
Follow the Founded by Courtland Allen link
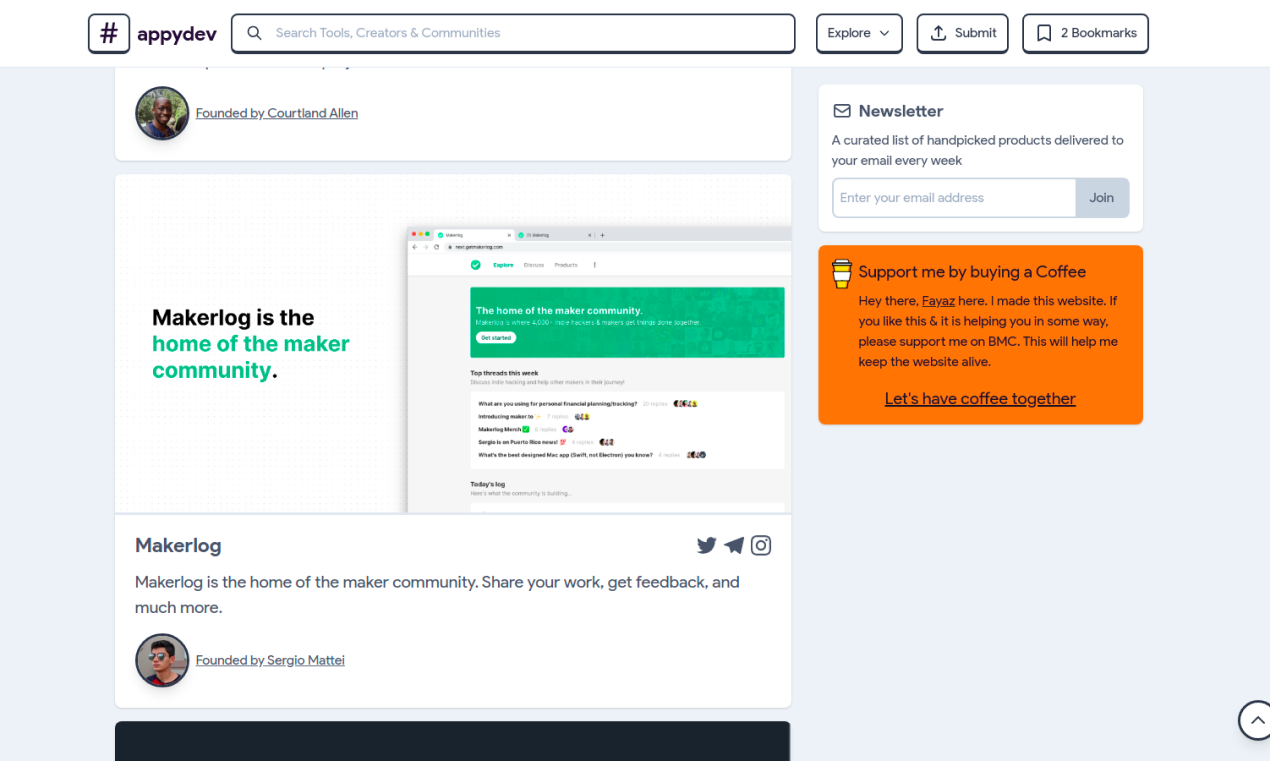tap(277, 113)
